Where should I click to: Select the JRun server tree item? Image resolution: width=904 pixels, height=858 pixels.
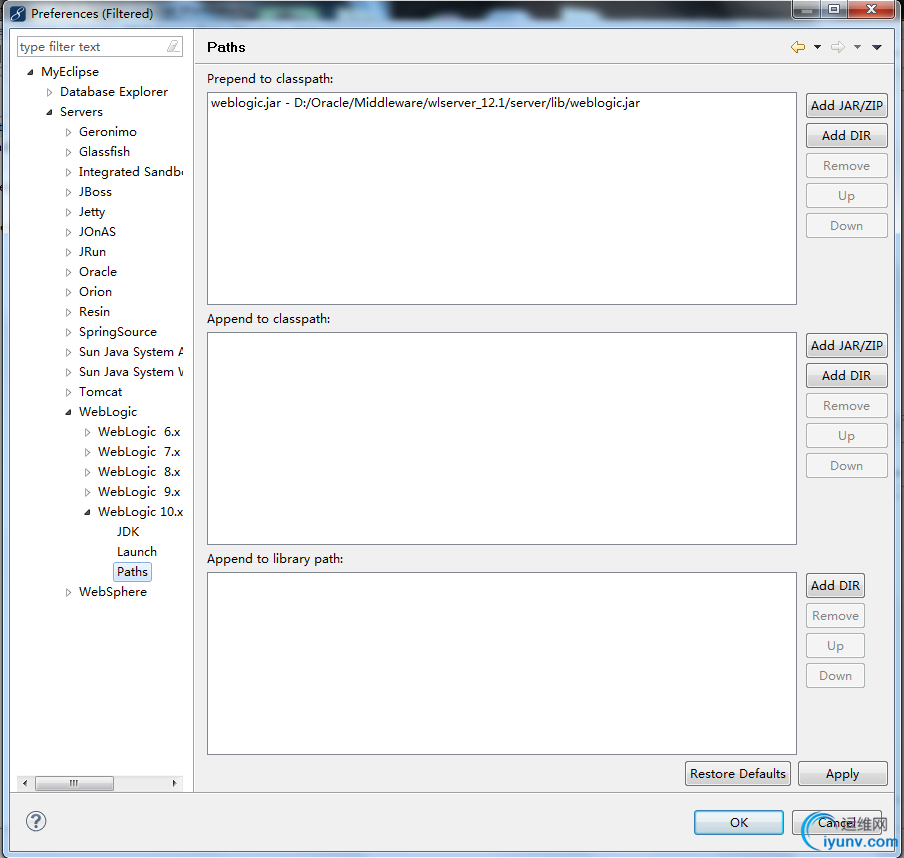point(93,252)
